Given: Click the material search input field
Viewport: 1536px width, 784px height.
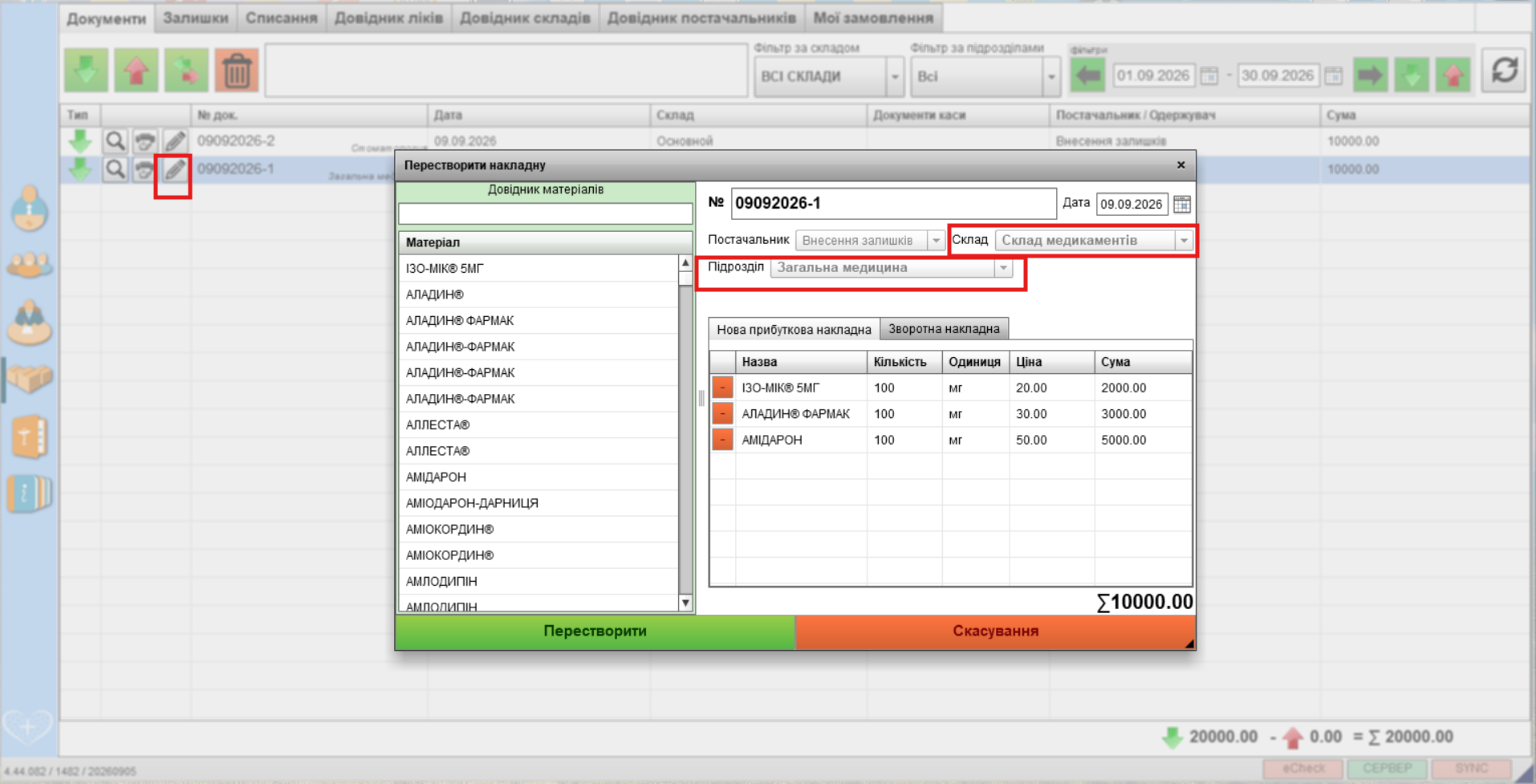Looking at the screenshot, I should (x=546, y=213).
